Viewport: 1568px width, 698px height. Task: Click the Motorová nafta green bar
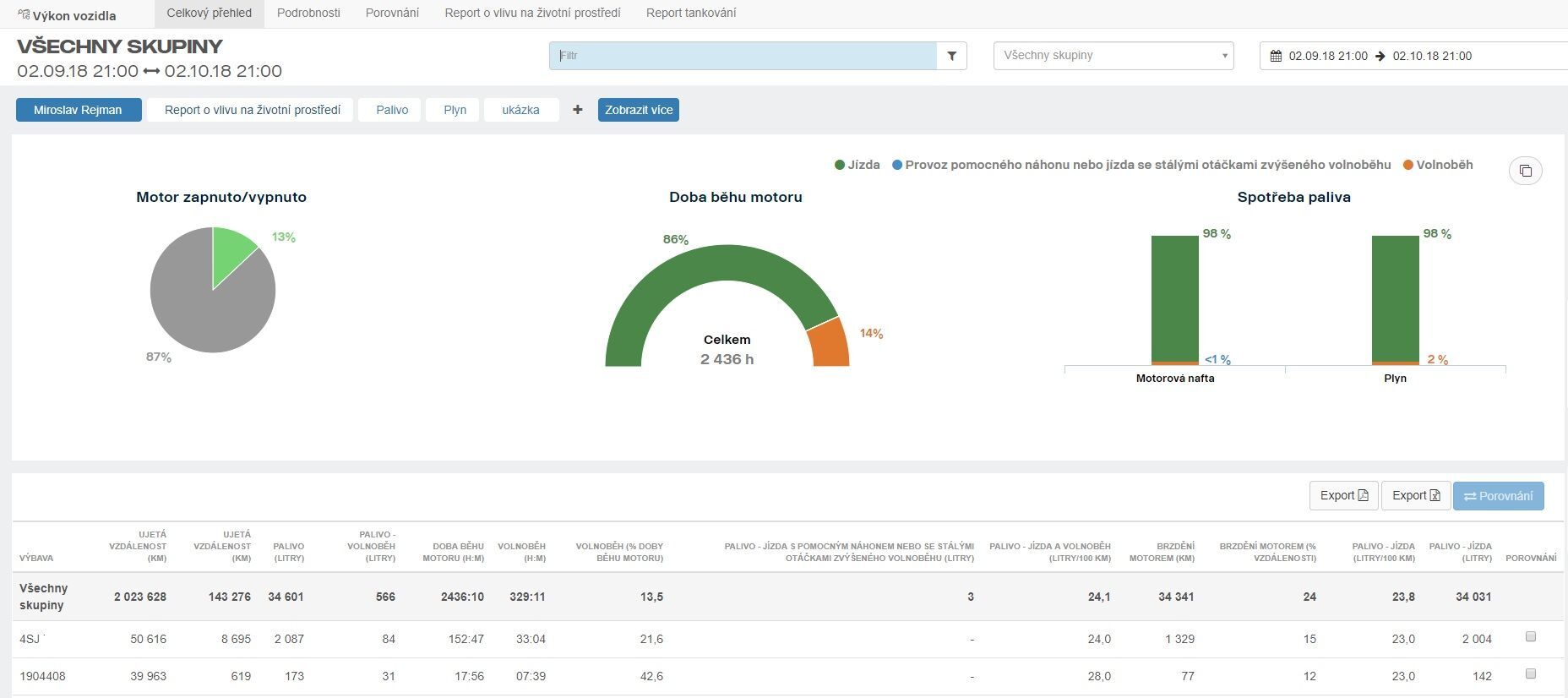click(x=1175, y=298)
